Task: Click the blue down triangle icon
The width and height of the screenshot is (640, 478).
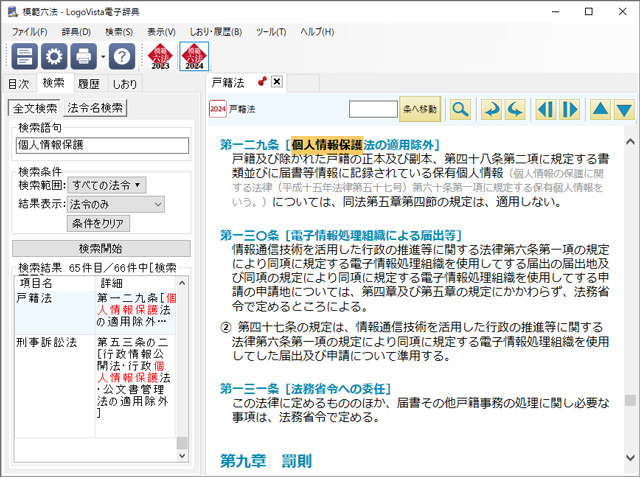Action: point(624,109)
